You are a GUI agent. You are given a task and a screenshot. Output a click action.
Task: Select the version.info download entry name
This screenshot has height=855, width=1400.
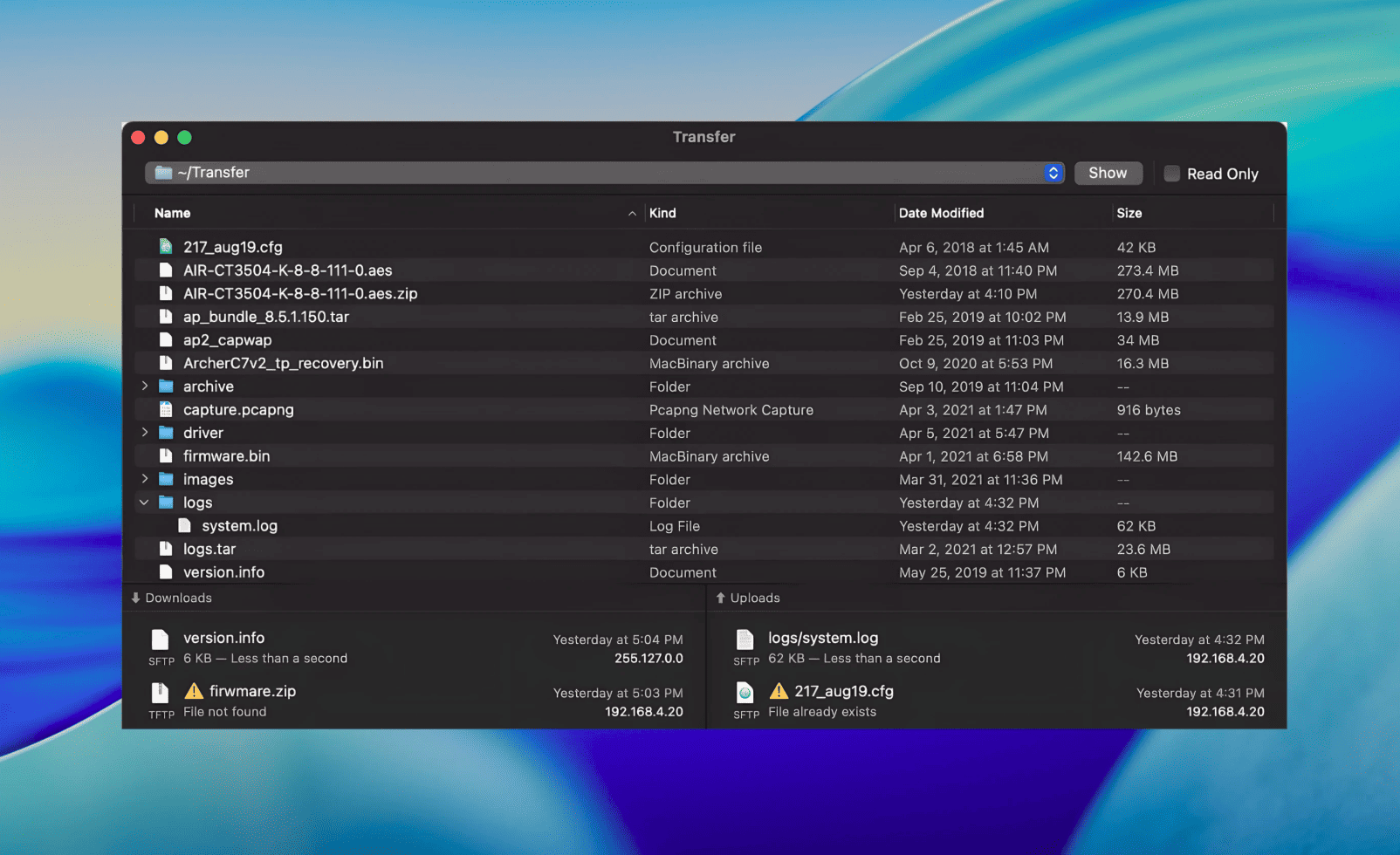(223, 638)
